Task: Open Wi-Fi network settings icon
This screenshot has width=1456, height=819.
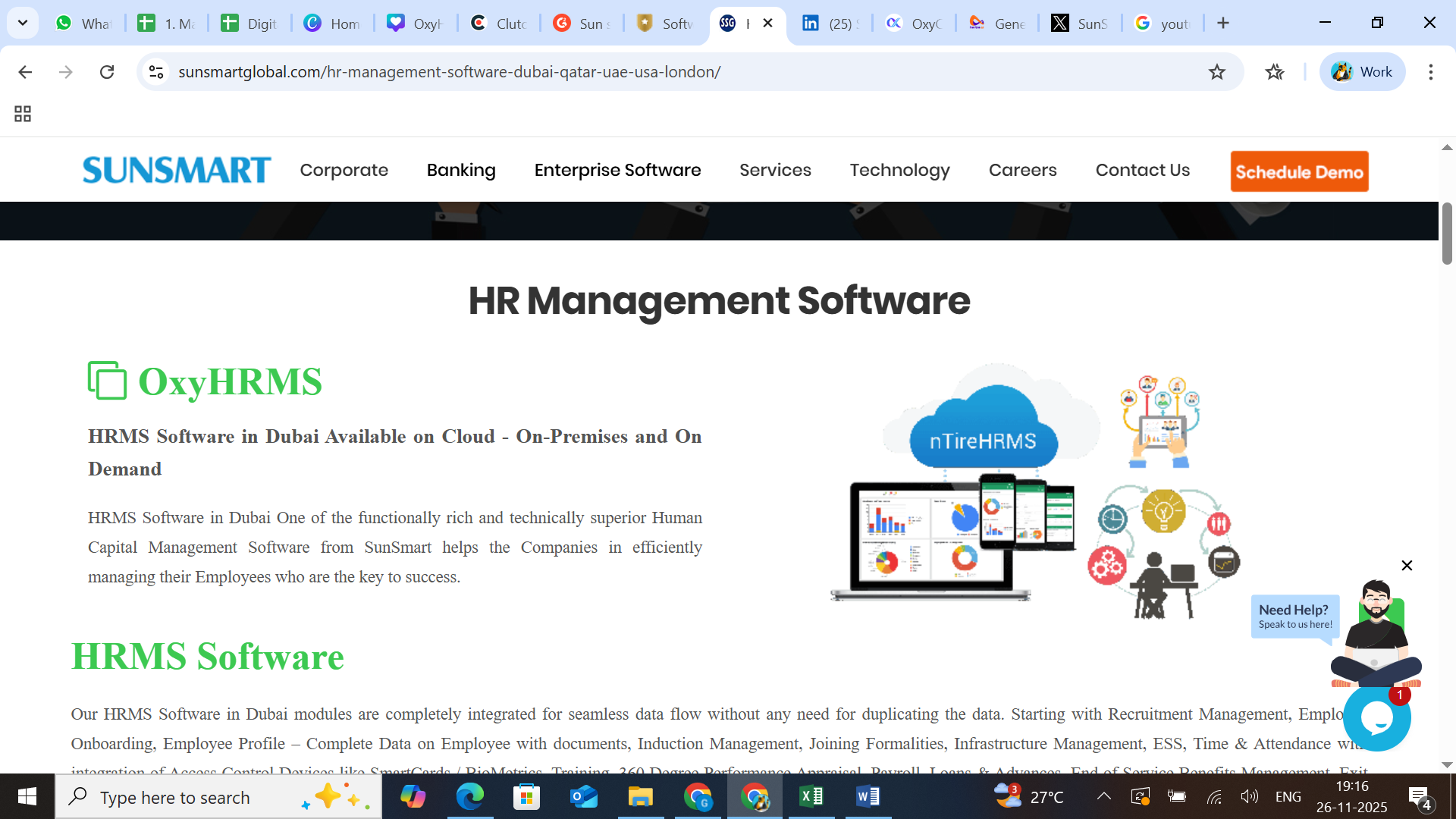Action: click(x=1214, y=796)
